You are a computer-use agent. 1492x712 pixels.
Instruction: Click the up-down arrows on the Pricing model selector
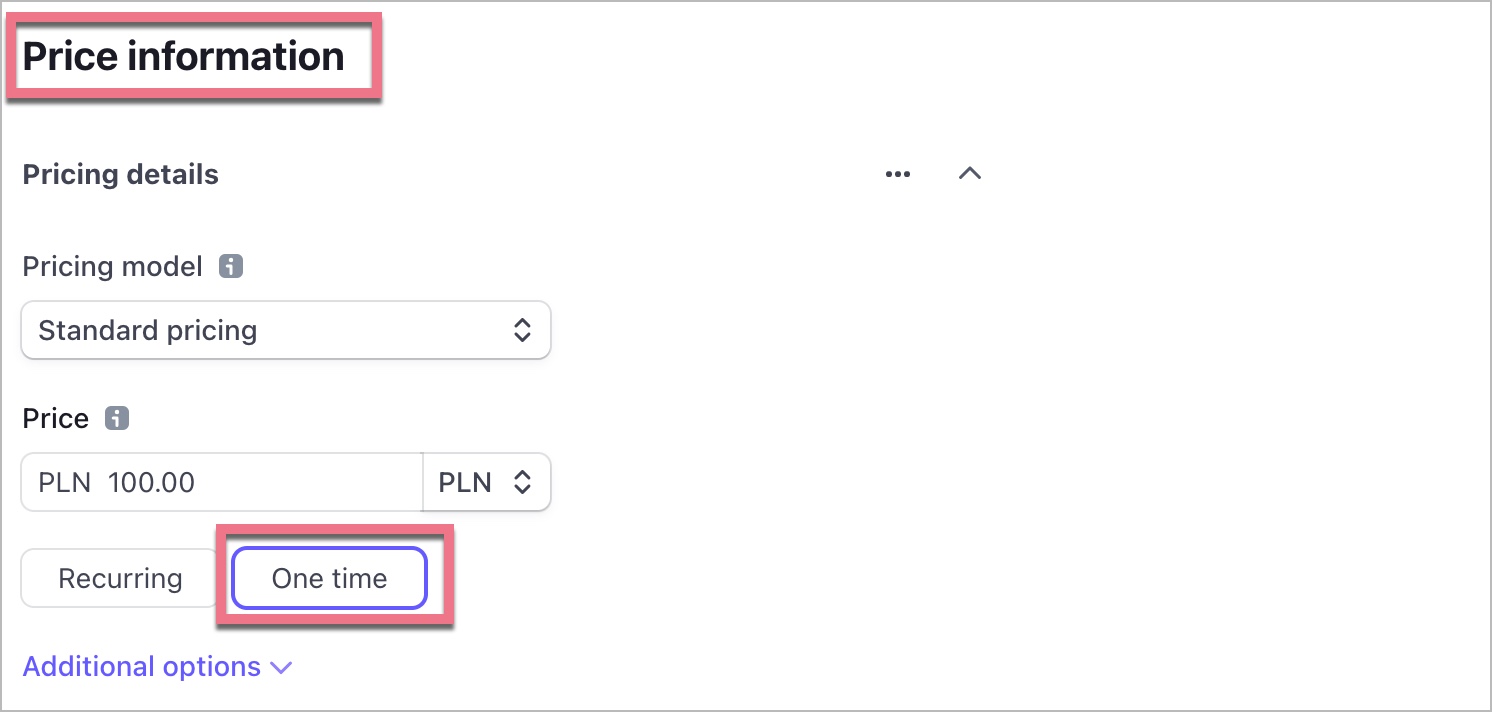[522, 331]
